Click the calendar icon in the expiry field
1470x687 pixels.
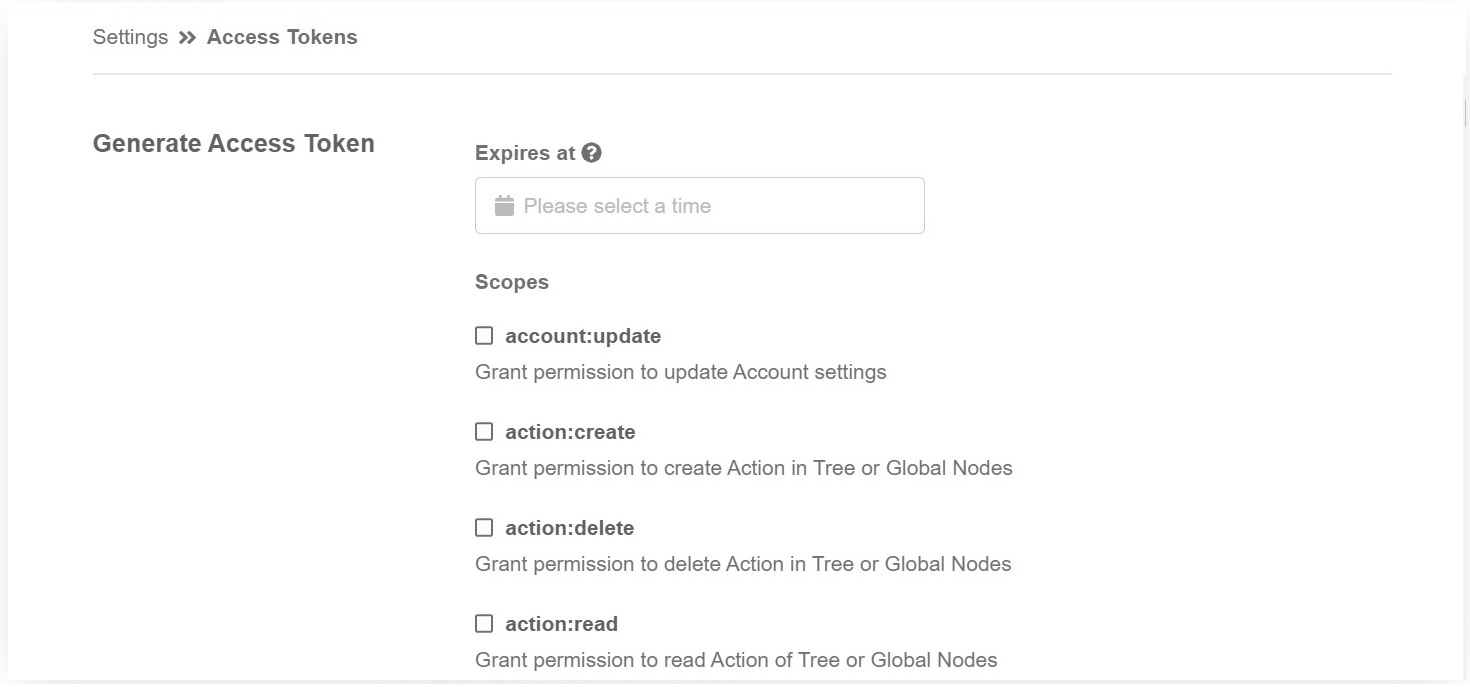coord(504,206)
